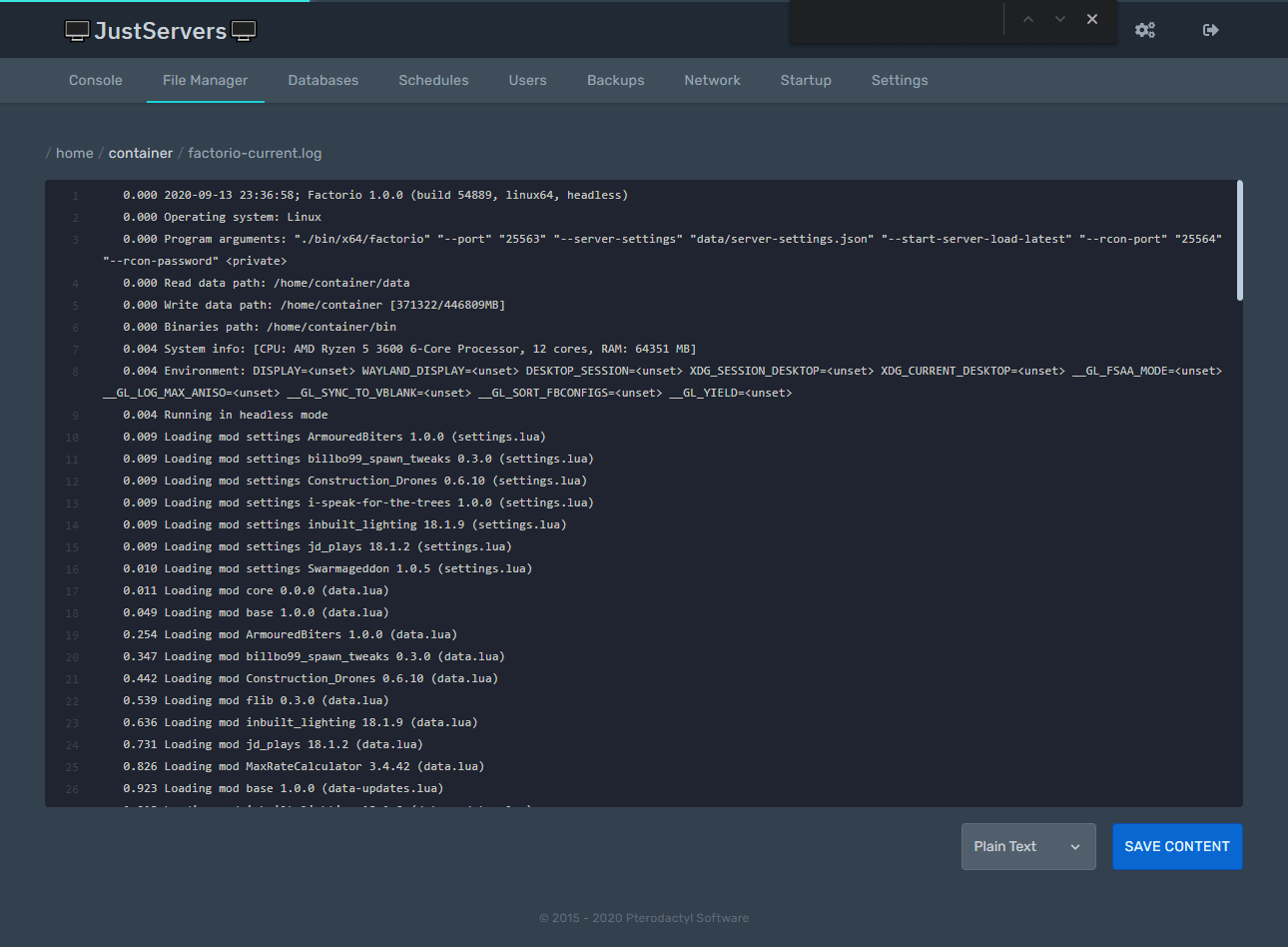Open the Schedules tab
Viewport: 1288px width, 947px height.
(433, 80)
